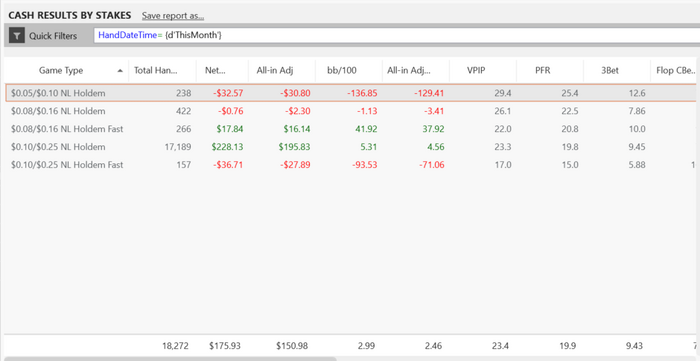This screenshot has height=361, width=700.
Task: Click the Quick Filters label
Action: (53, 36)
